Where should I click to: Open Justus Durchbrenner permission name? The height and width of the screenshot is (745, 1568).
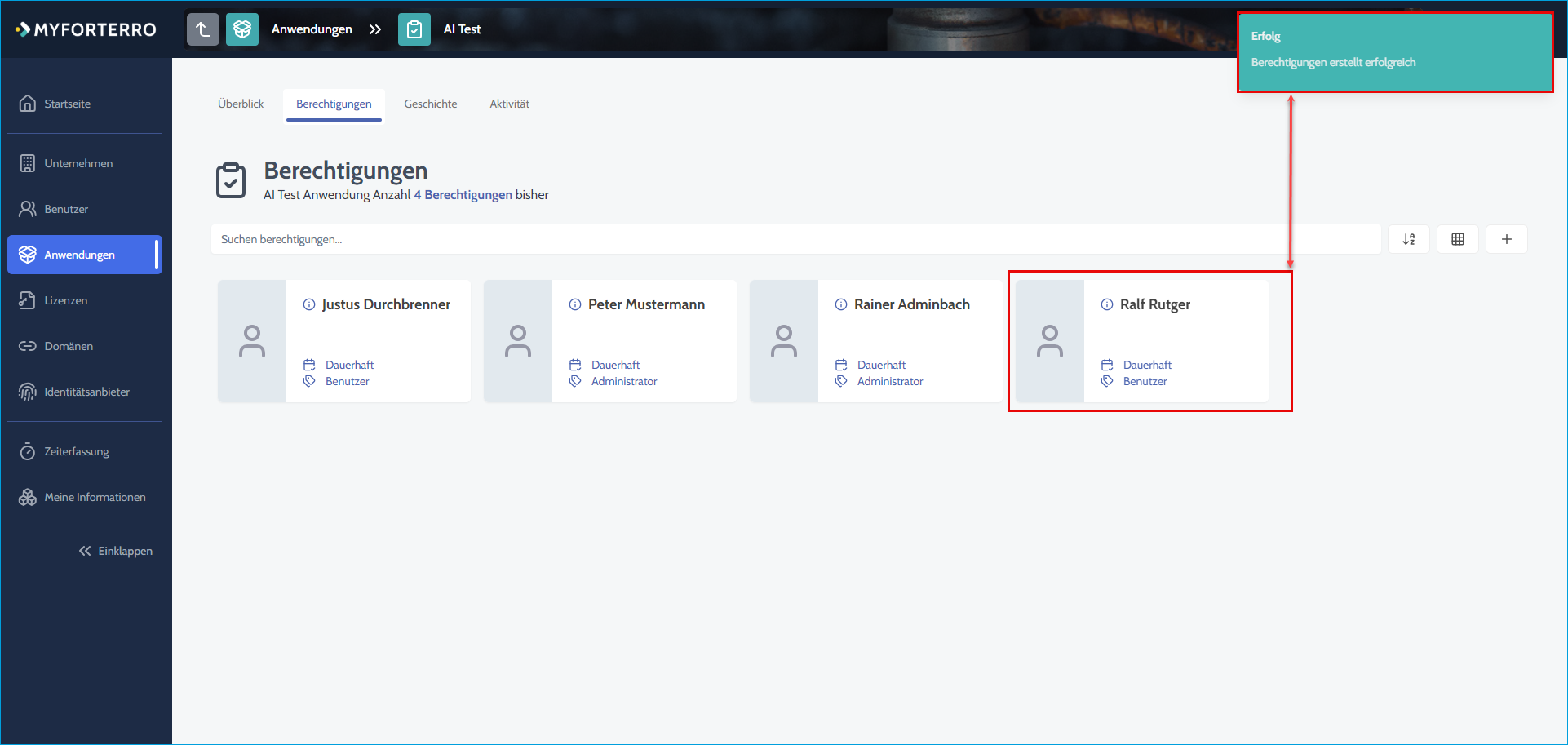tap(386, 304)
